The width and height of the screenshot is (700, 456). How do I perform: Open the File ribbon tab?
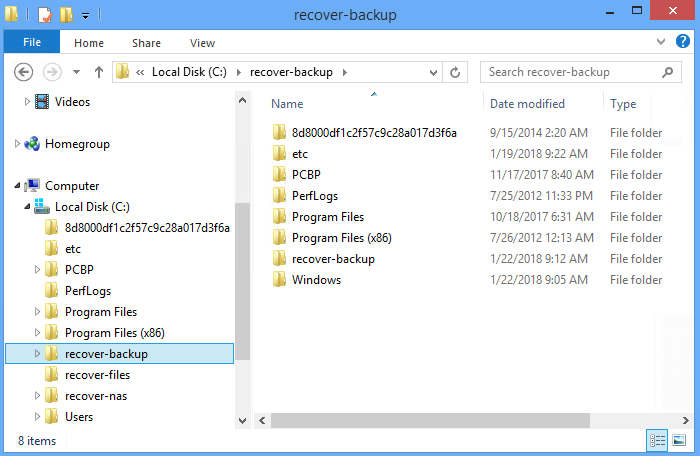tap(32, 42)
